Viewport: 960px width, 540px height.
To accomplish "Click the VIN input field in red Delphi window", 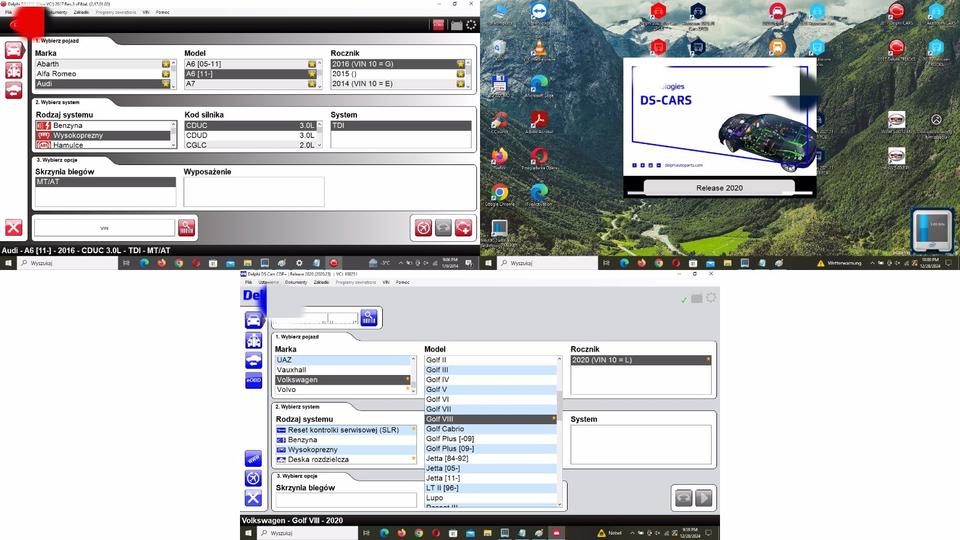I will (104, 228).
